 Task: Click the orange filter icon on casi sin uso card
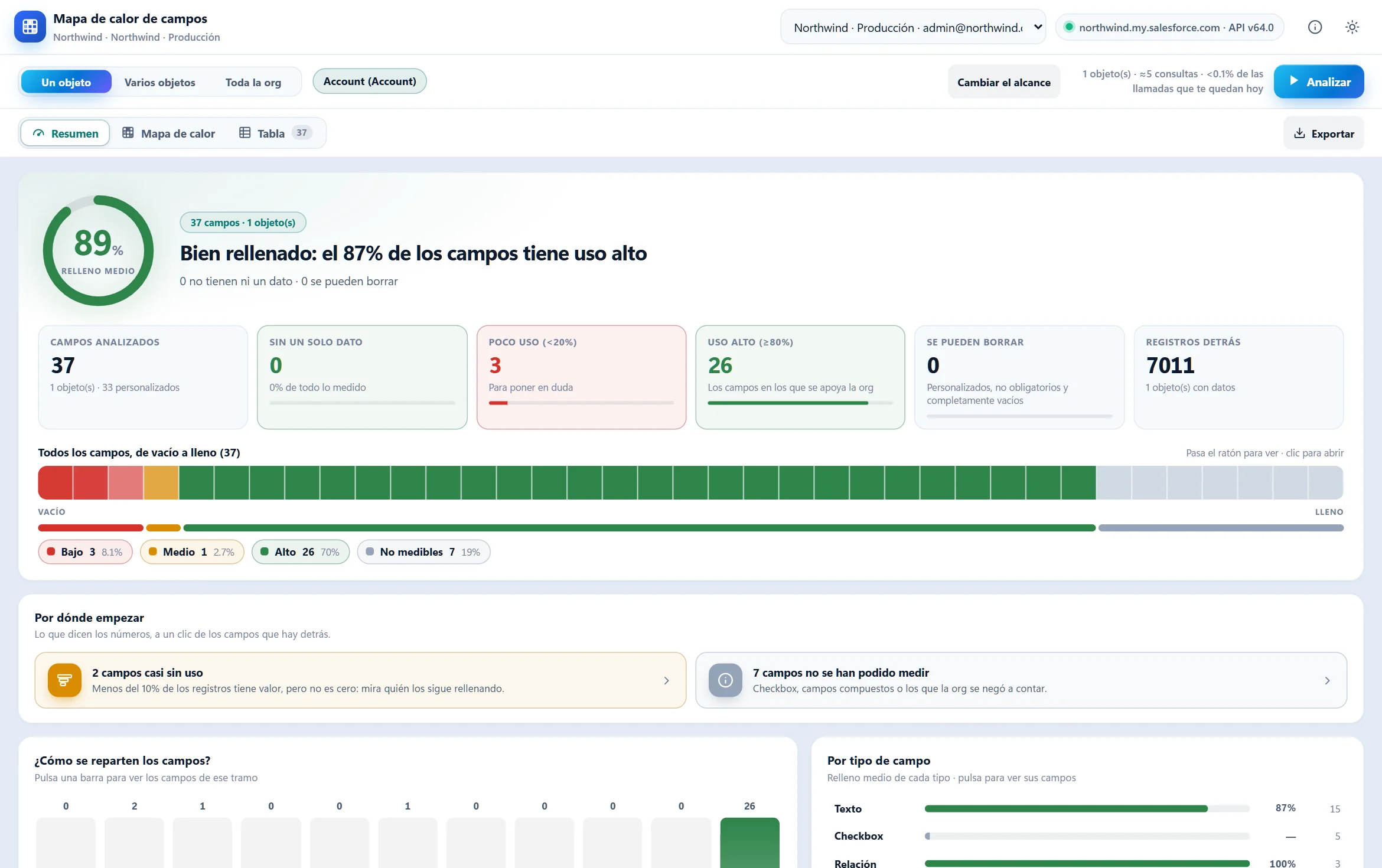click(64, 680)
